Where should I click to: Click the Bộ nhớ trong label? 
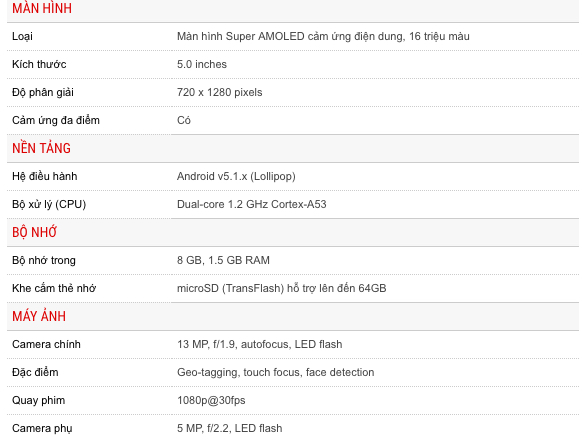coord(44,260)
